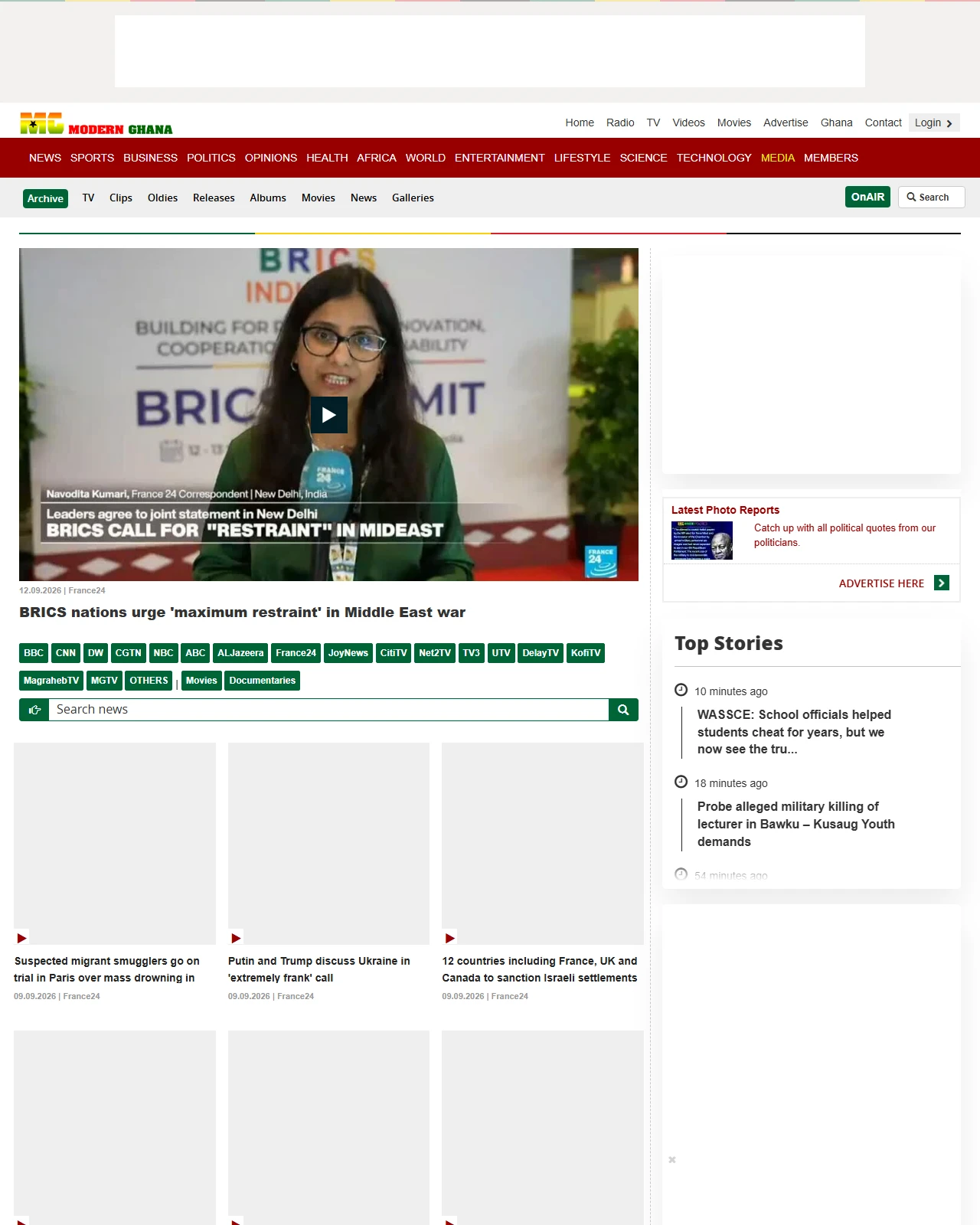This screenshot has width=980, height=1225.
Task: Click play icon on Putin and Trump video
Action: click(236, 938)
